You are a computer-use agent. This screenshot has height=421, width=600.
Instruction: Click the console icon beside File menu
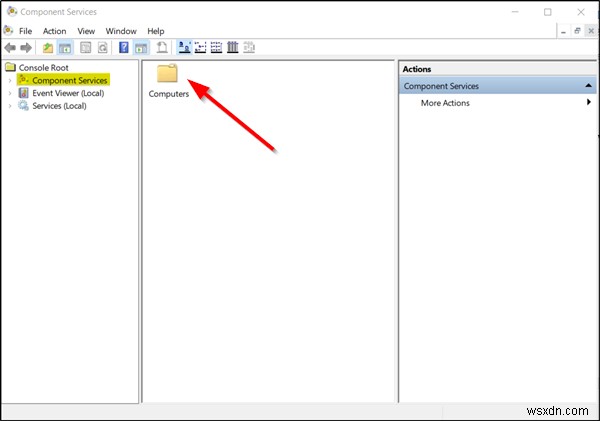coord(8,31)
